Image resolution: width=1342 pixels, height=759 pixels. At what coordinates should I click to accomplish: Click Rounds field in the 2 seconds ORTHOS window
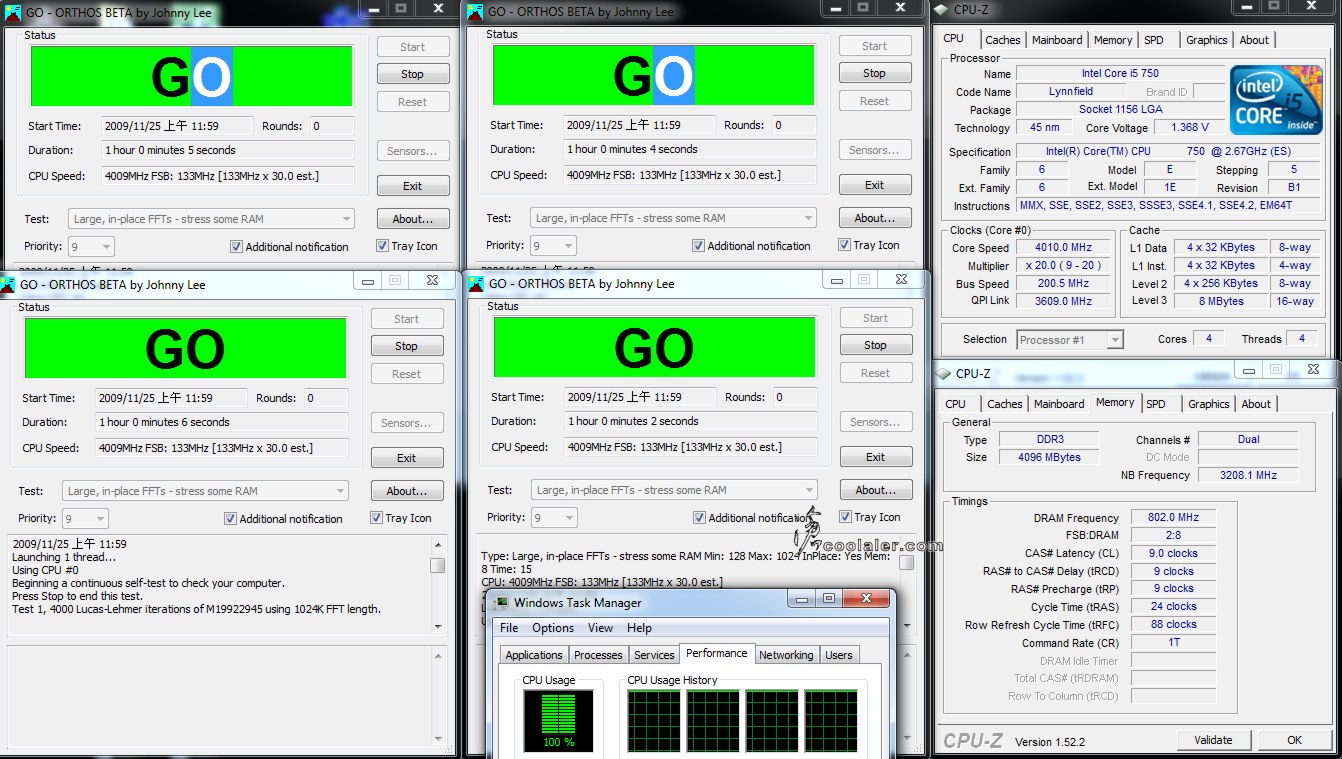795,397
